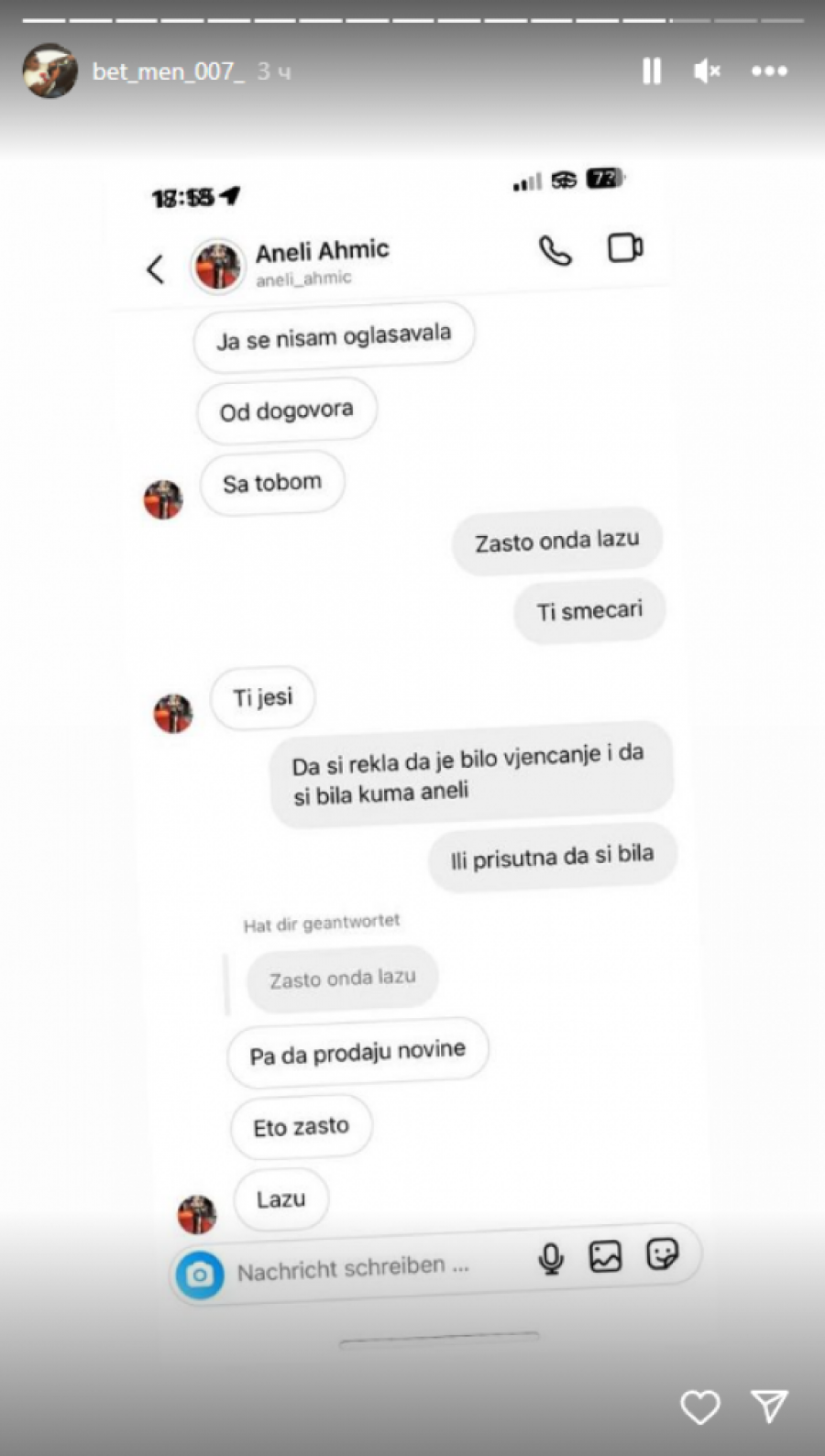Screen dimensions: 825x1456
Task: Attach photo using gallery icon
Action: (605, 1256)
